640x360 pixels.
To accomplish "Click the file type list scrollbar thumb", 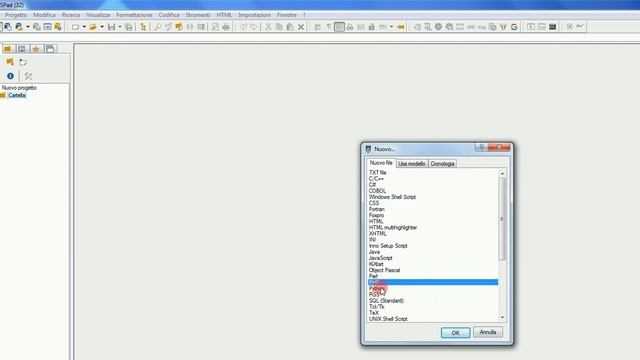I will coord(502,219).
